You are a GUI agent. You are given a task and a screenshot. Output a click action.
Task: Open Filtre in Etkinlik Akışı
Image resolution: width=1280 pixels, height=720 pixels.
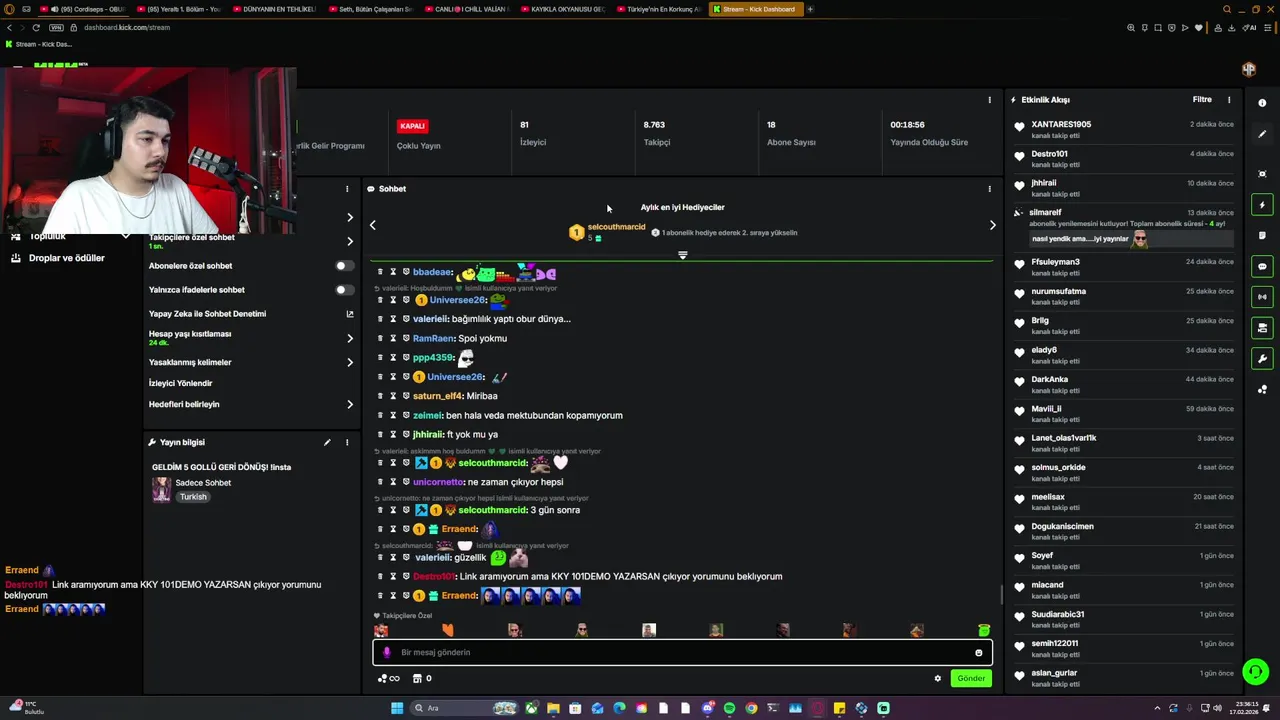click(1202, 100)
